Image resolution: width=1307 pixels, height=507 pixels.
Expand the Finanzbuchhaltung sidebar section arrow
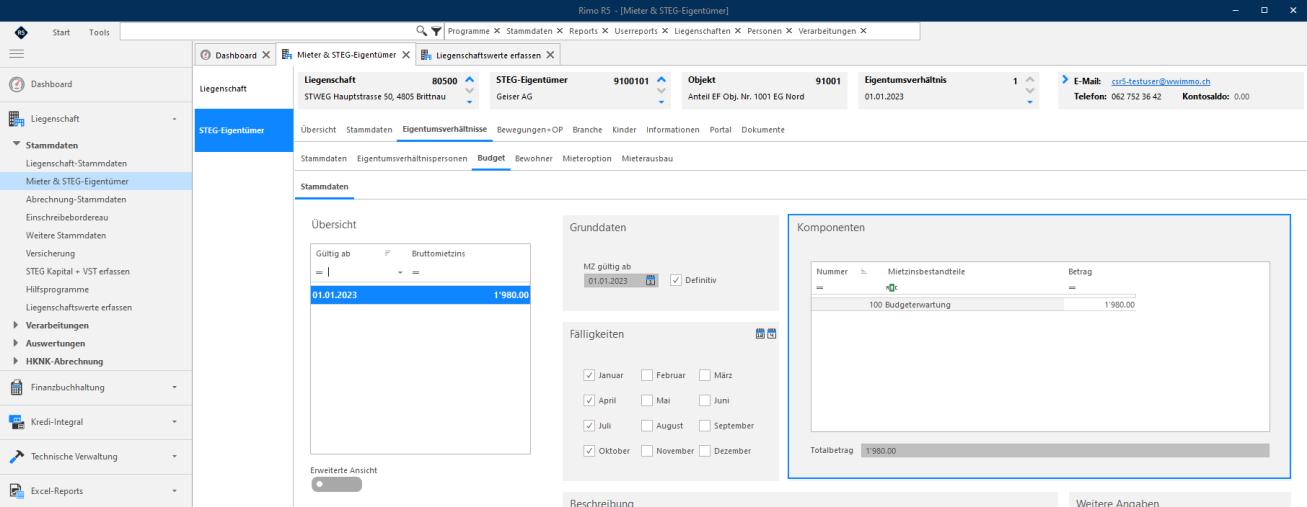coord(175,387)
